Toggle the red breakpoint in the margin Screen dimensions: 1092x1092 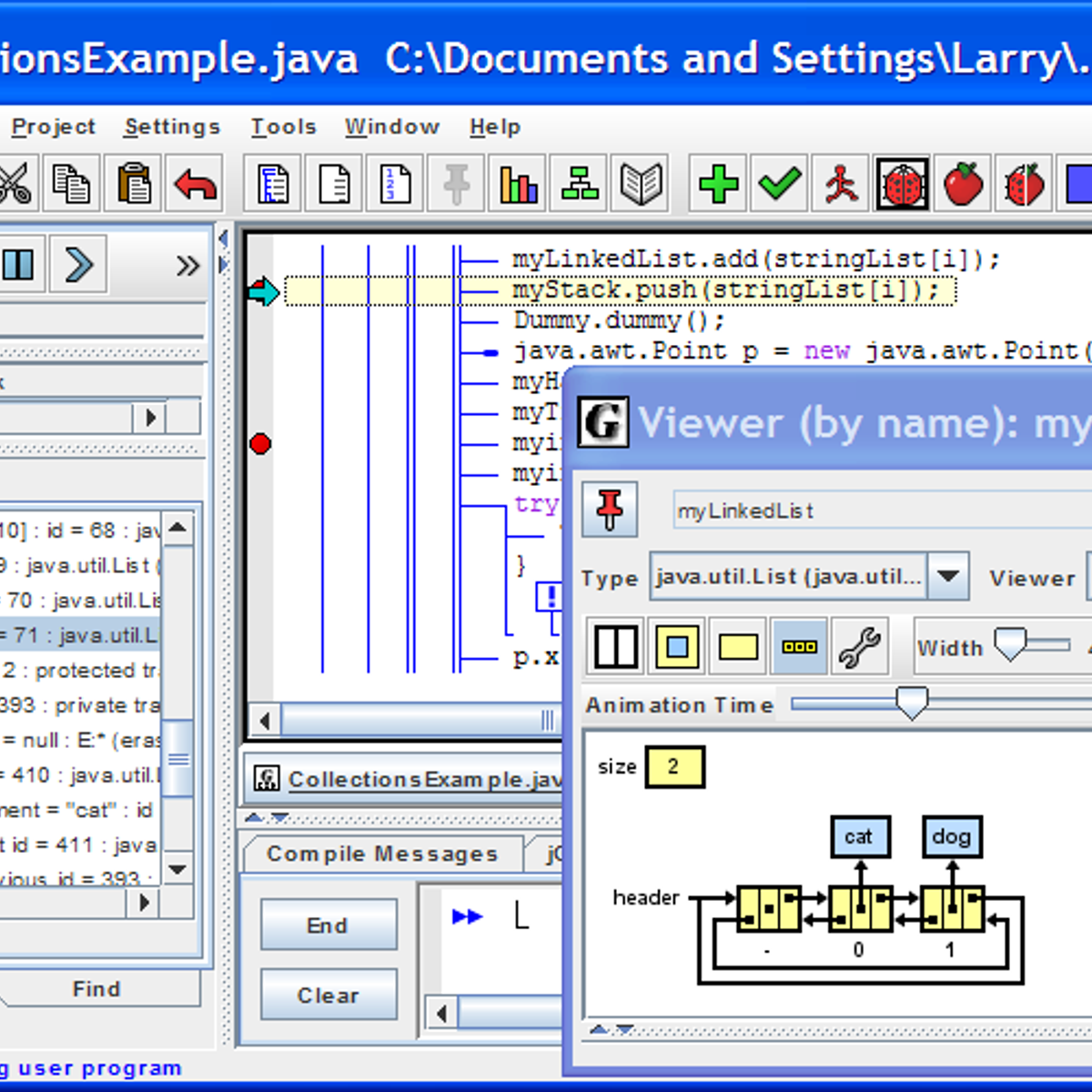tap(260, 444)
